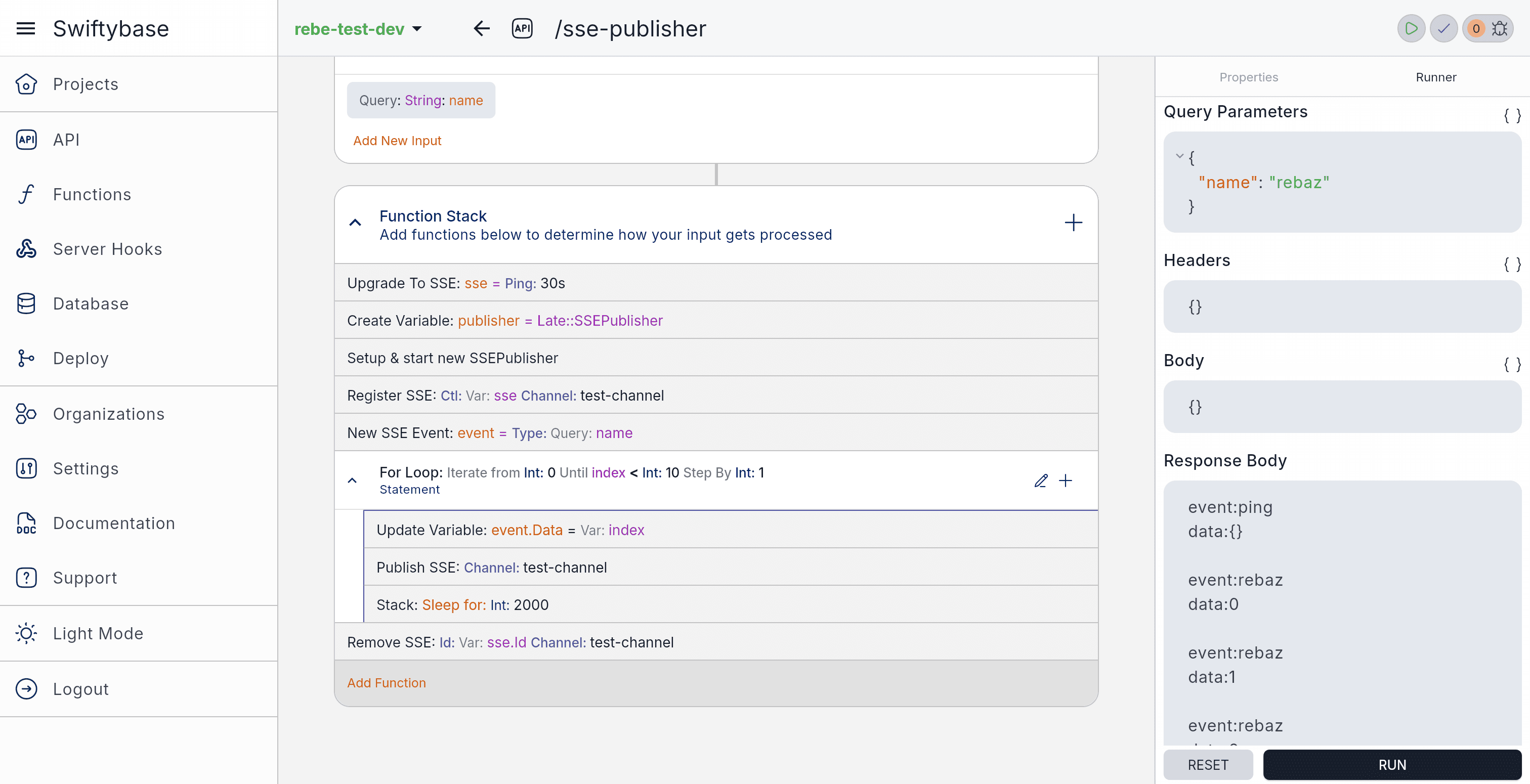Collapse the For Loop block
This screenshot has width=1530, height=784.
(352, 481)
